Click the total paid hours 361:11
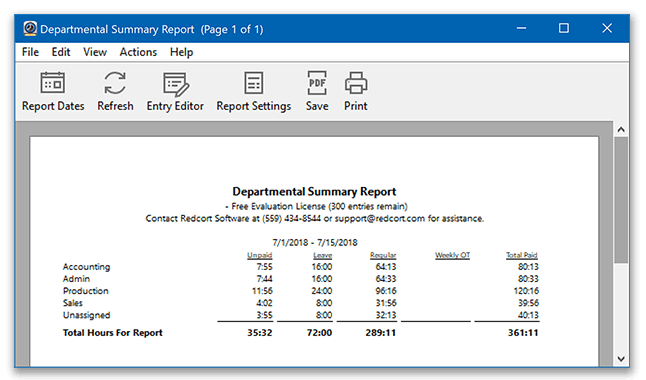This screenshot has width=646, height=380. pyautogui.click(x=523, y=333)
